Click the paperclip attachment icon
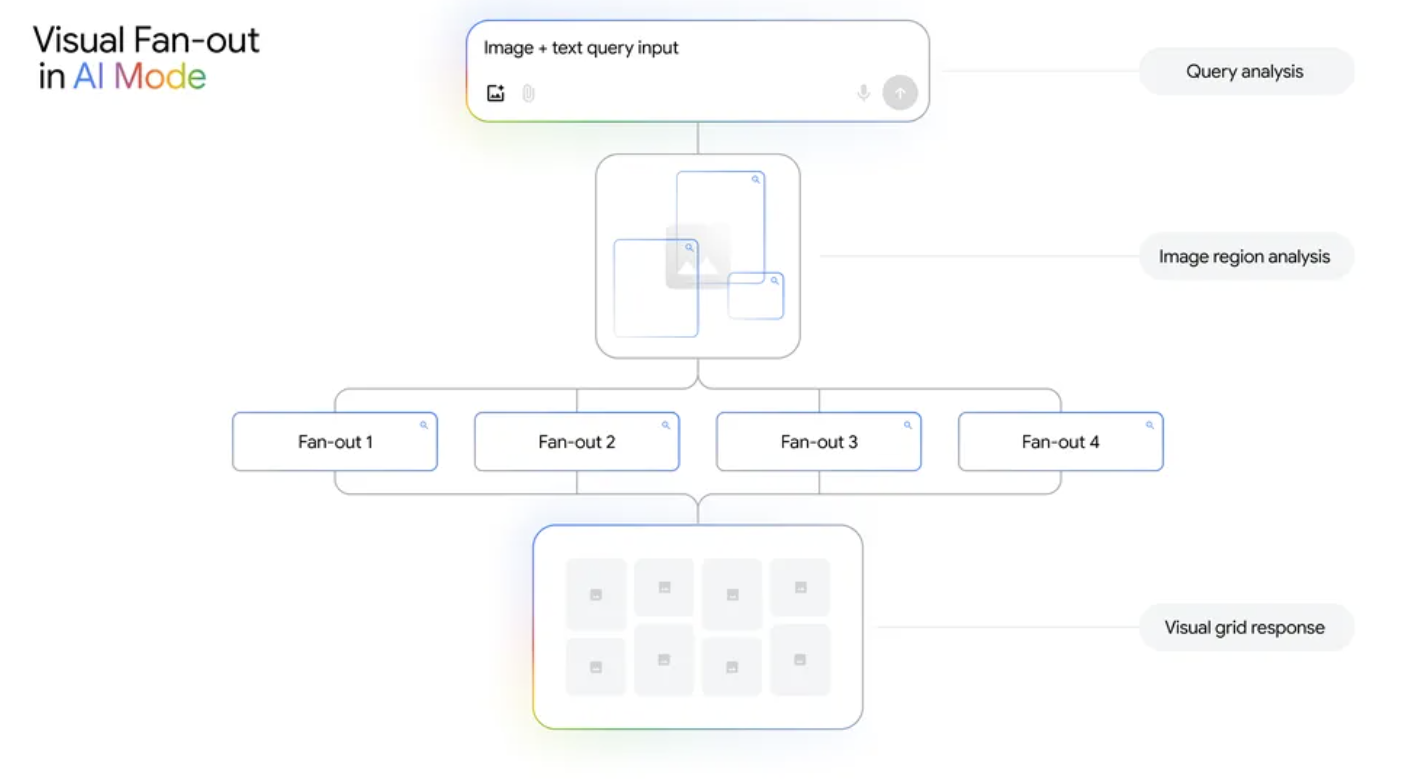1414x782 pixels. [x=528, y=93]
